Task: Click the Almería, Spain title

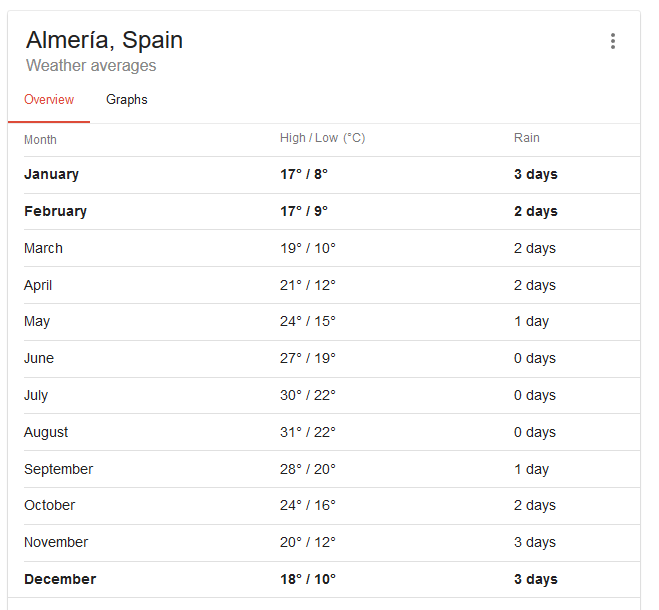Action: pyautogui.click(x=104, y=40)
